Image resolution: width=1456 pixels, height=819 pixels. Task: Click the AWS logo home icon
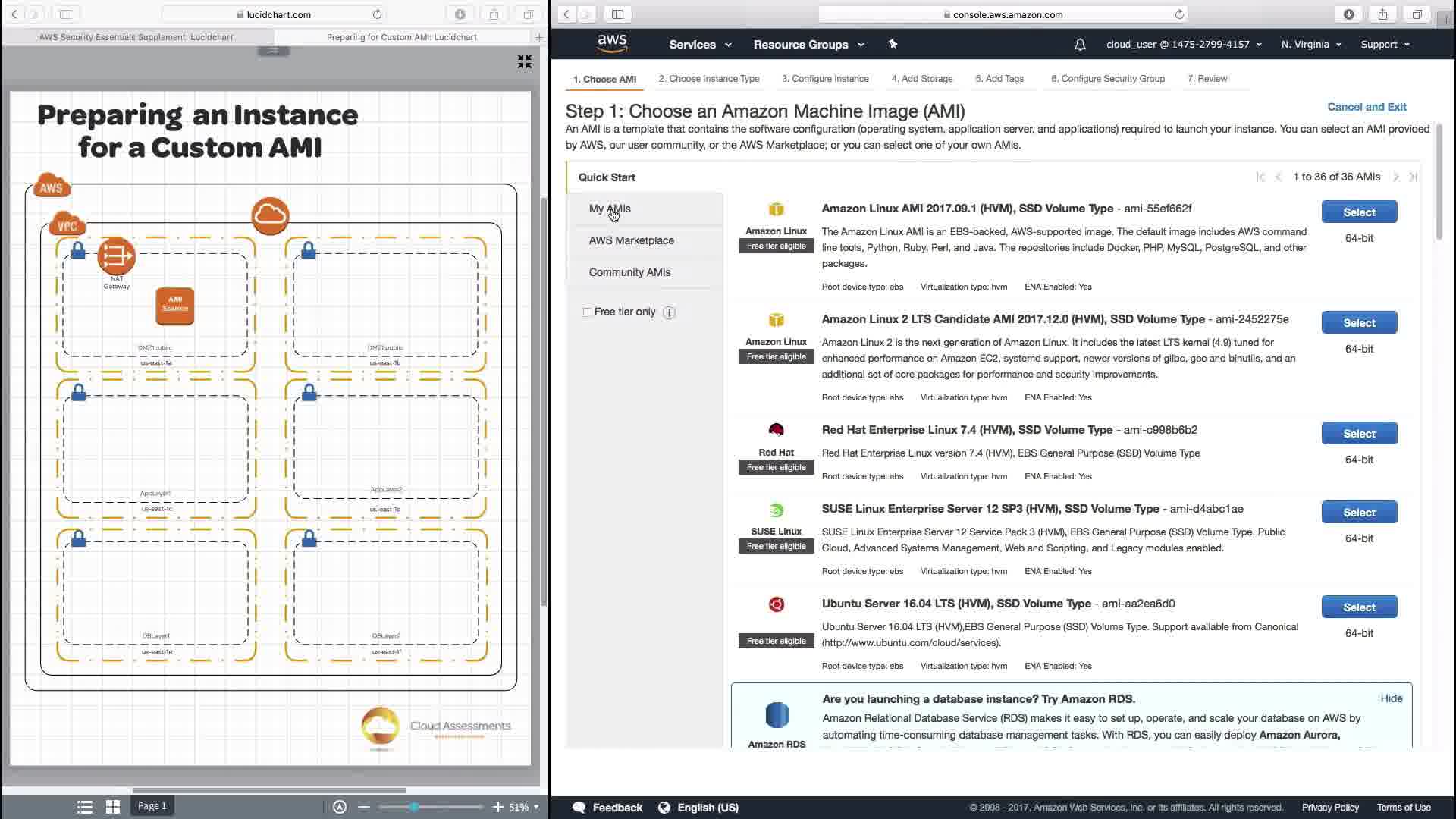(611, 43)
